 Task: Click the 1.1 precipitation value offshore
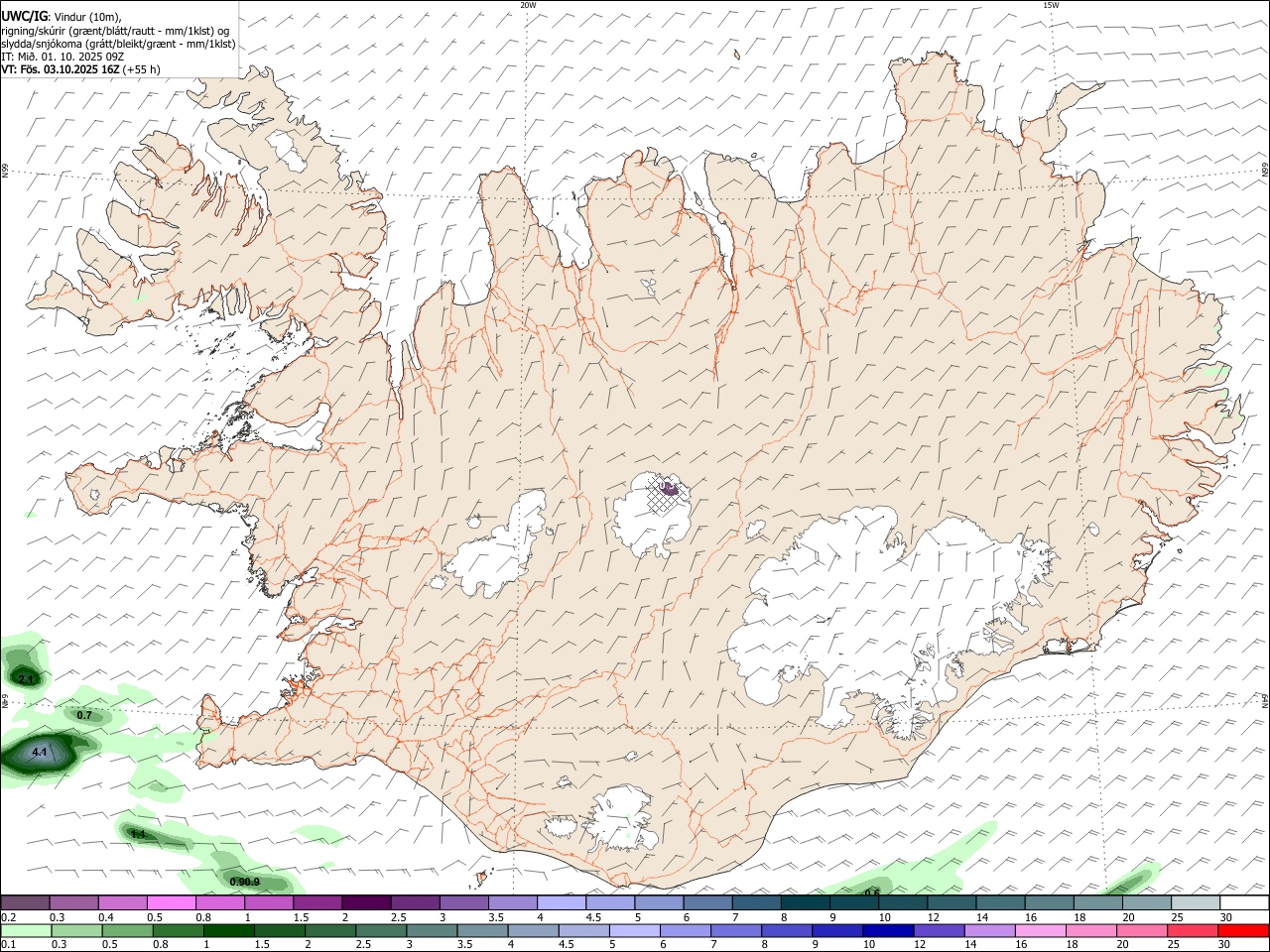click(x=138, y=835)
